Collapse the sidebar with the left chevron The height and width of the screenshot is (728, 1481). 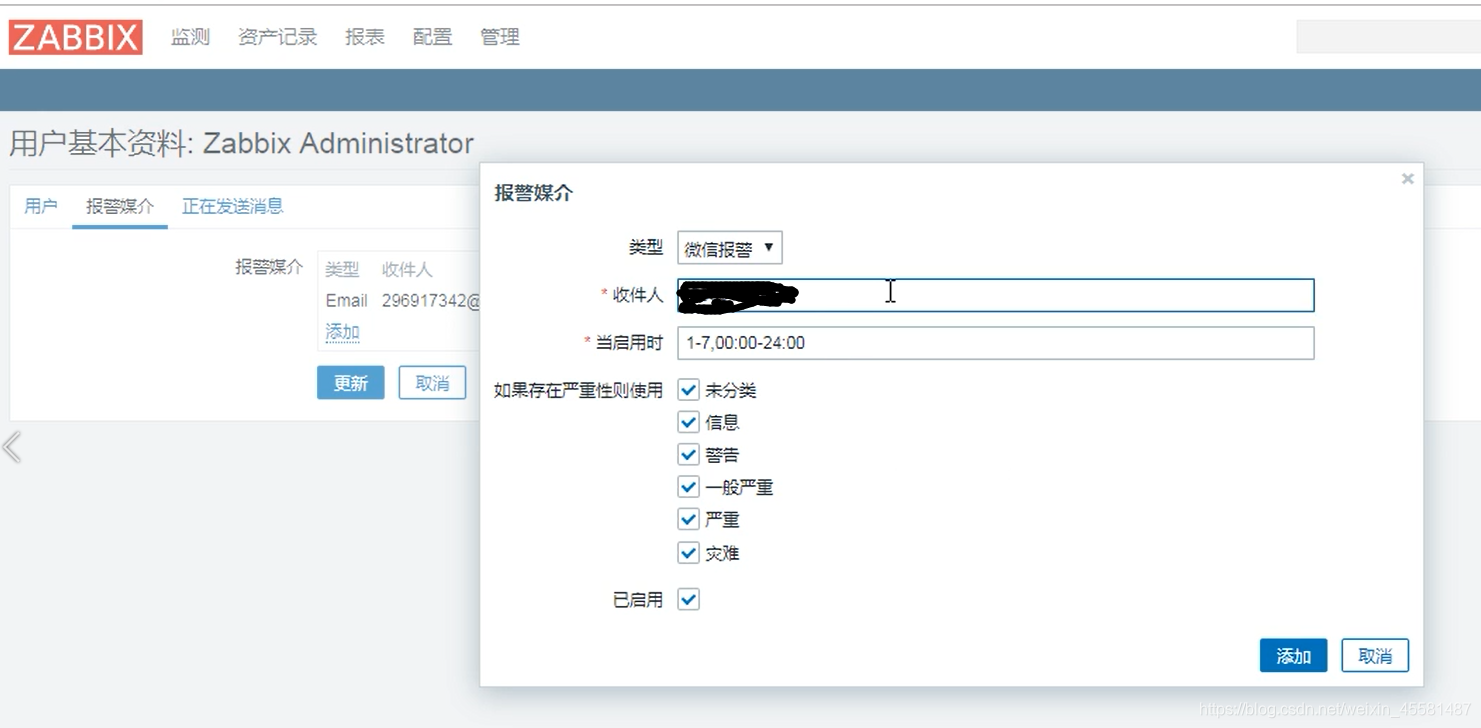(12, 447)
